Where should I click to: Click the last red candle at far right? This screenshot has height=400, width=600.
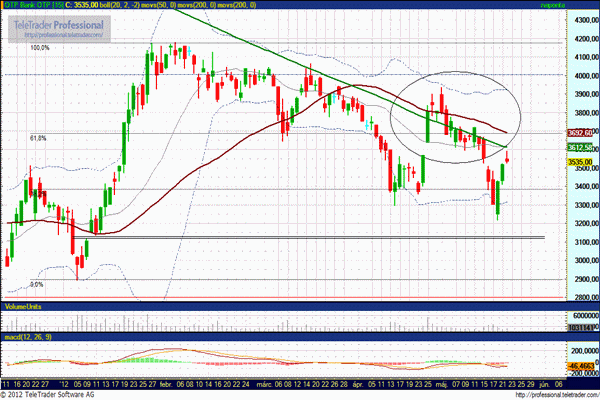[x=507, y=159]
